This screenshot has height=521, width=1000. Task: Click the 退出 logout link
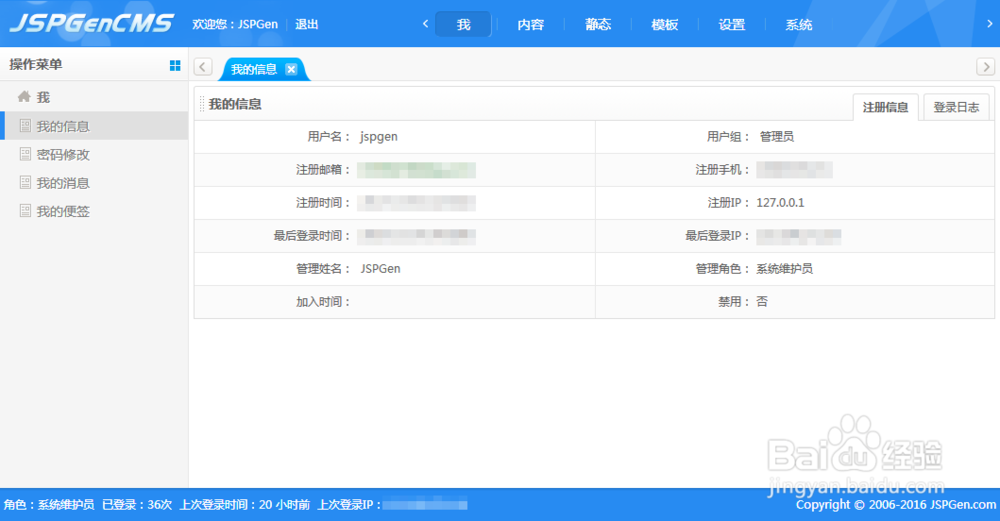(306, 24)
